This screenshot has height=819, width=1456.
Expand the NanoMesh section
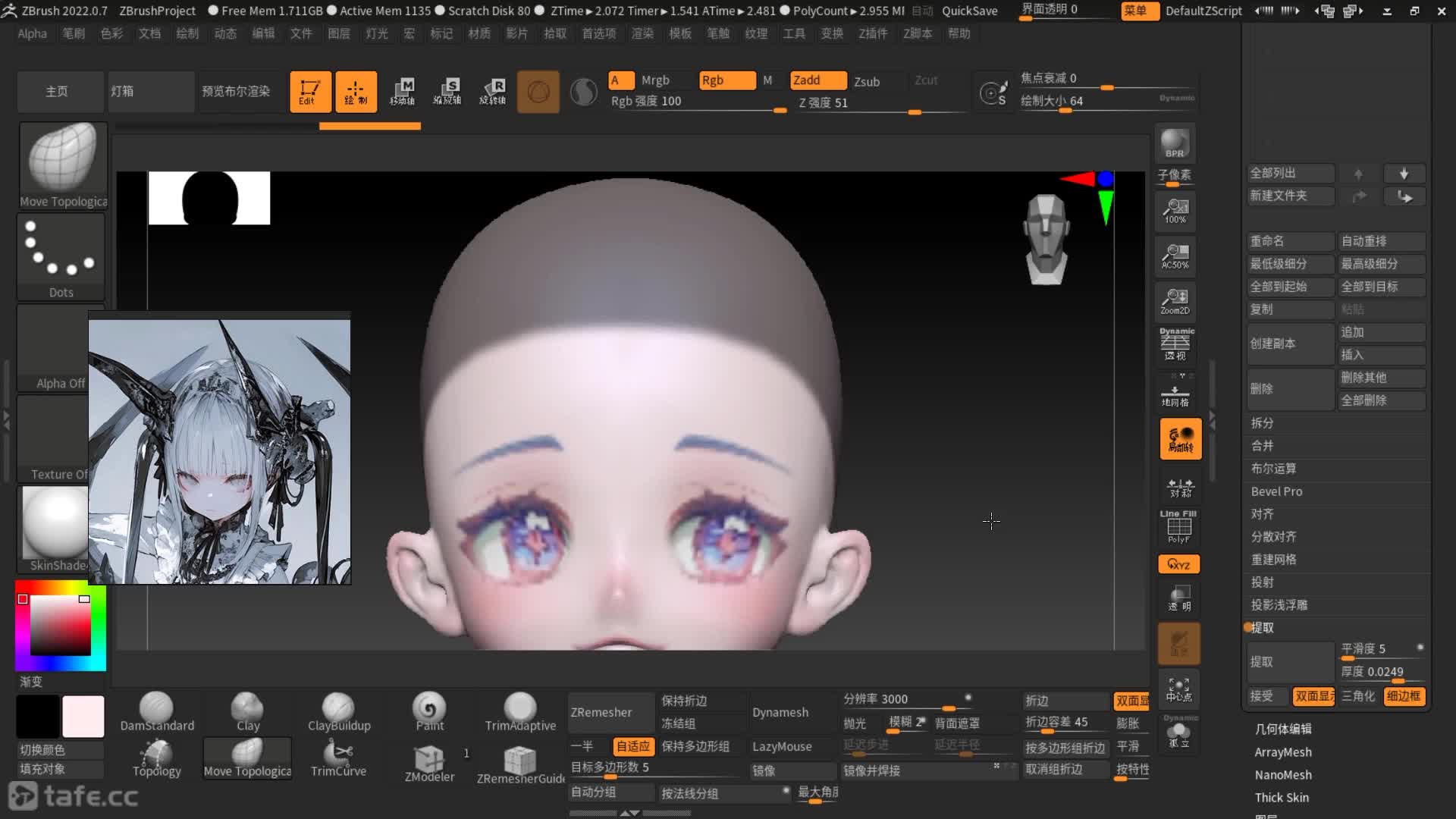[1282, 775]
